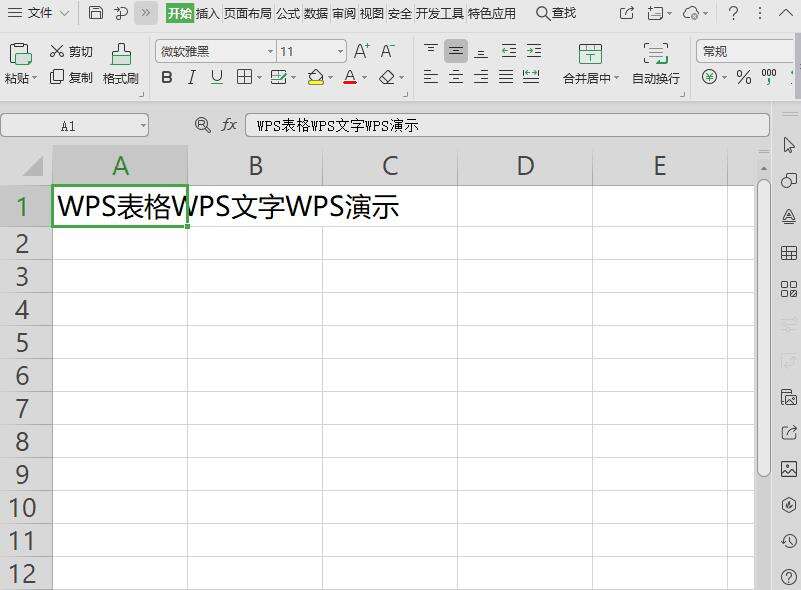
Task: Expand more quick access tools chevron
Action: click(146, 13)
